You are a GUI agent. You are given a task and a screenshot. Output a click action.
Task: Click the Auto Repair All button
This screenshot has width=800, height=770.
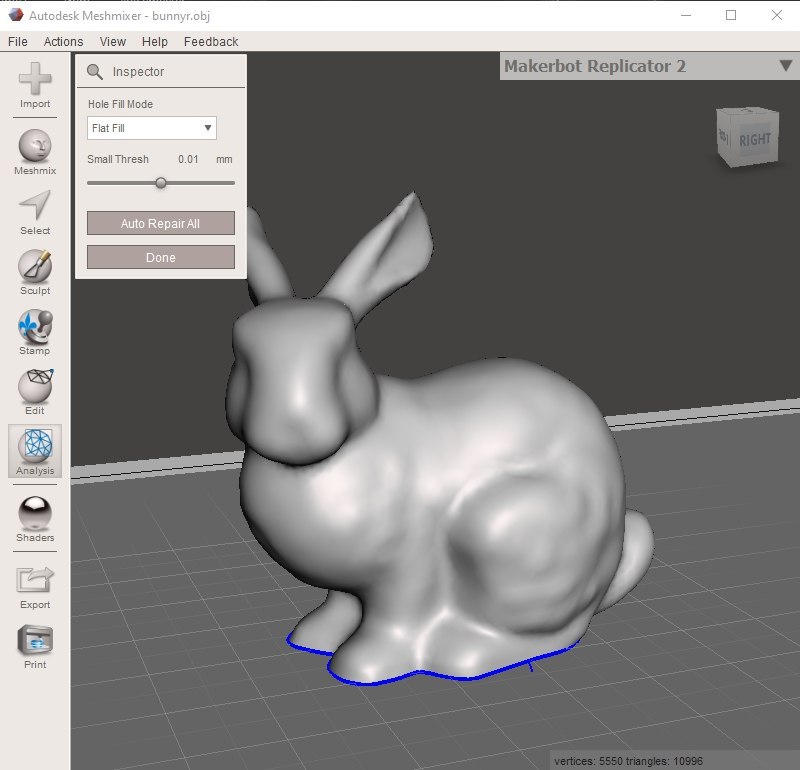click(x=161, y=223)
